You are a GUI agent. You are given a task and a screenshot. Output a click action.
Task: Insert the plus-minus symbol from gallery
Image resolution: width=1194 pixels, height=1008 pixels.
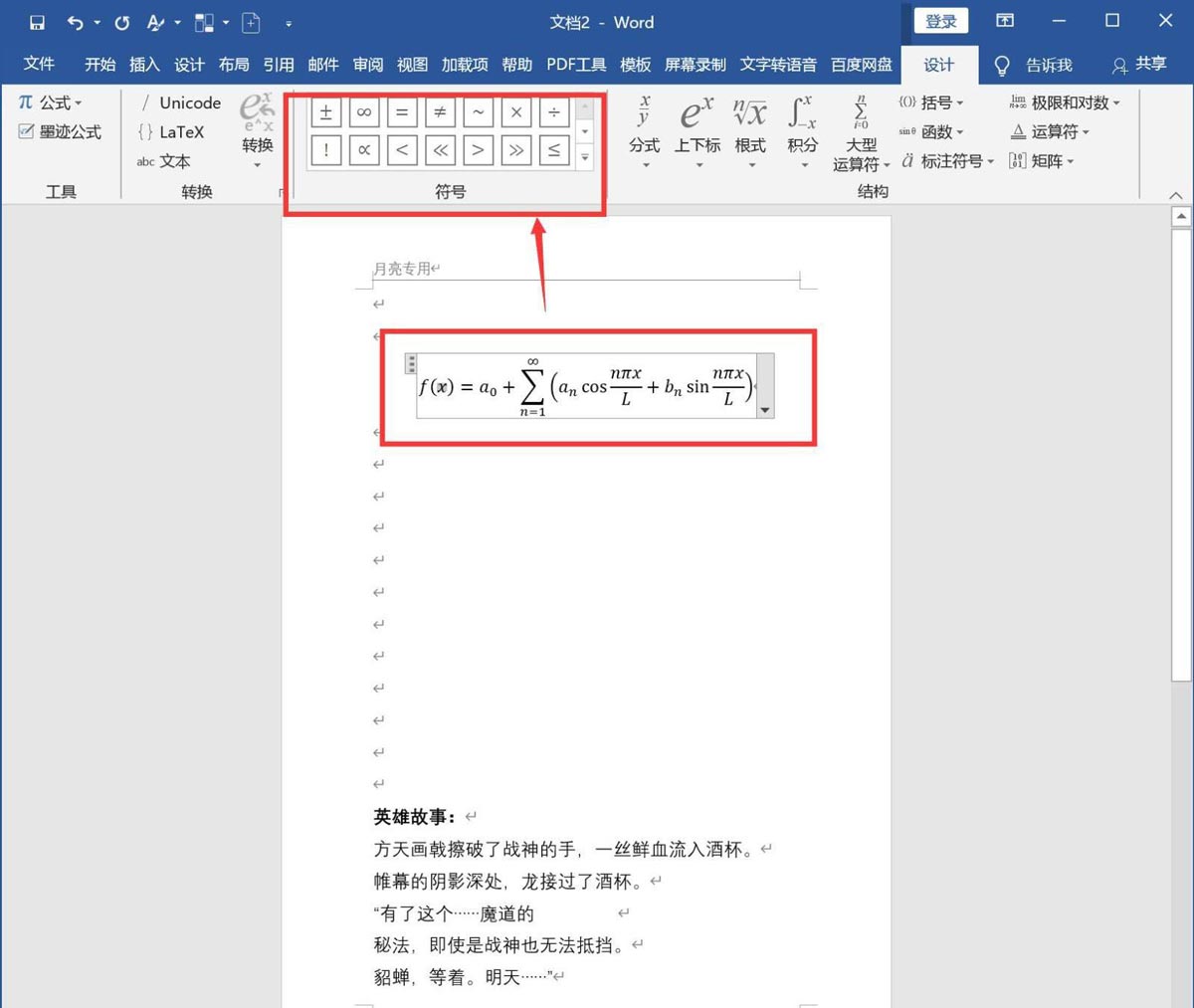(325, 111)
